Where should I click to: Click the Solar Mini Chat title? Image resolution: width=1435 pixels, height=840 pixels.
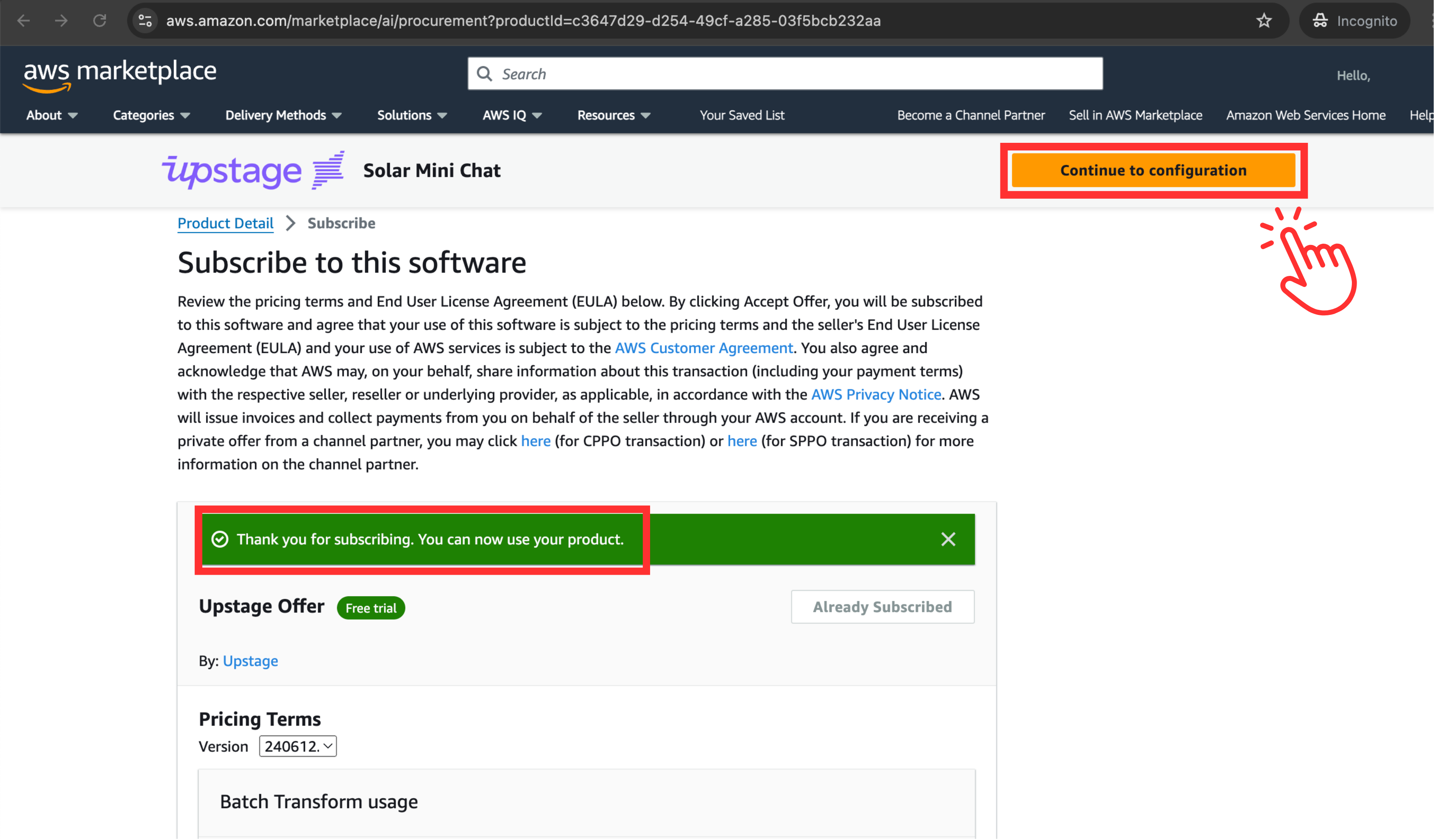[x=432, y=171]
